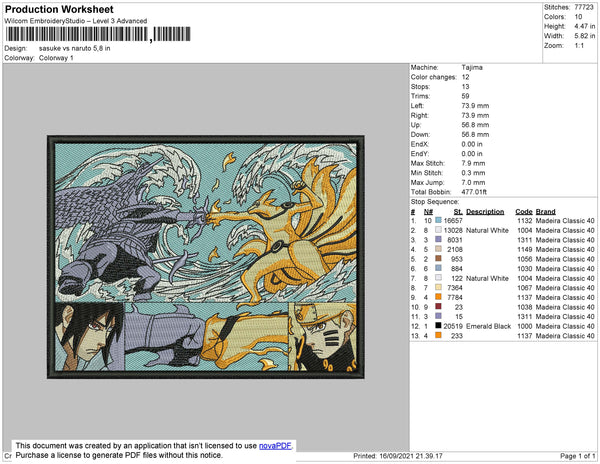
Task: Click the Down value '56.8 mm'
Action: tap(475, 135)
